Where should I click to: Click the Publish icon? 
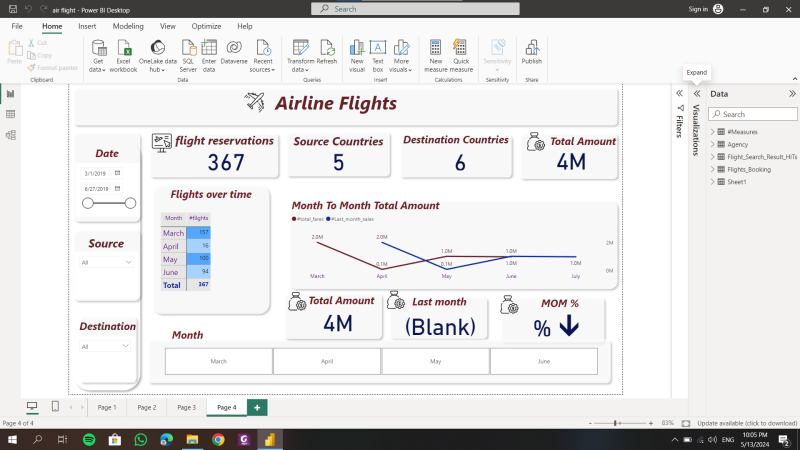pos(531,54)
